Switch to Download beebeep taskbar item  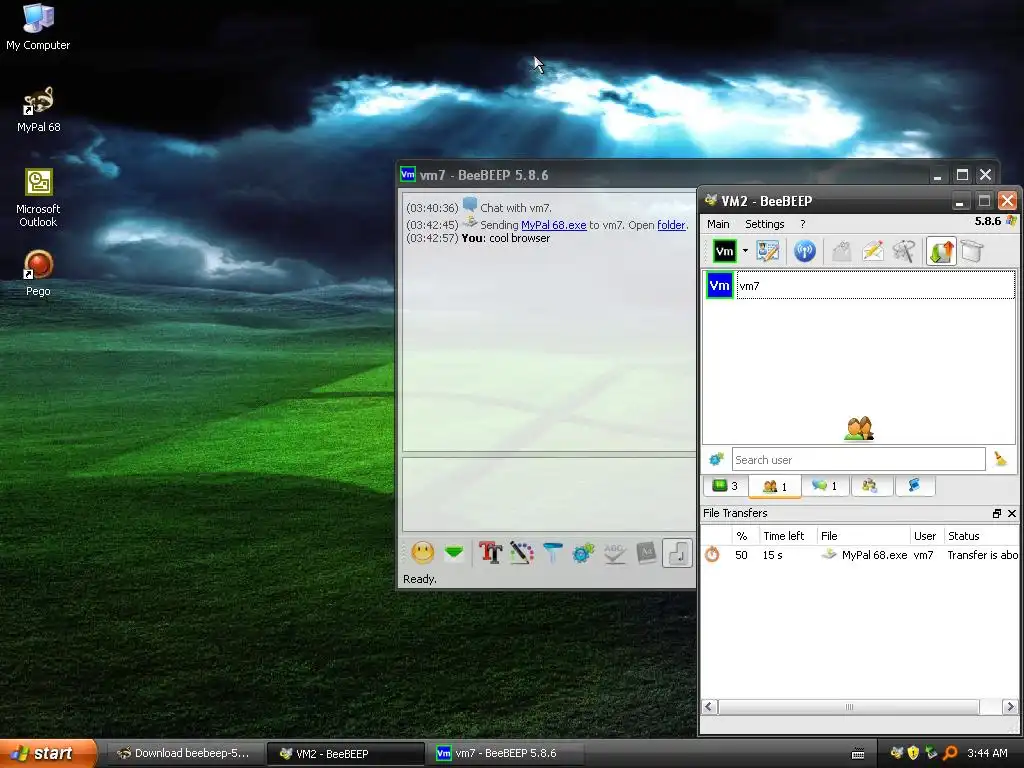pos(184,754)
